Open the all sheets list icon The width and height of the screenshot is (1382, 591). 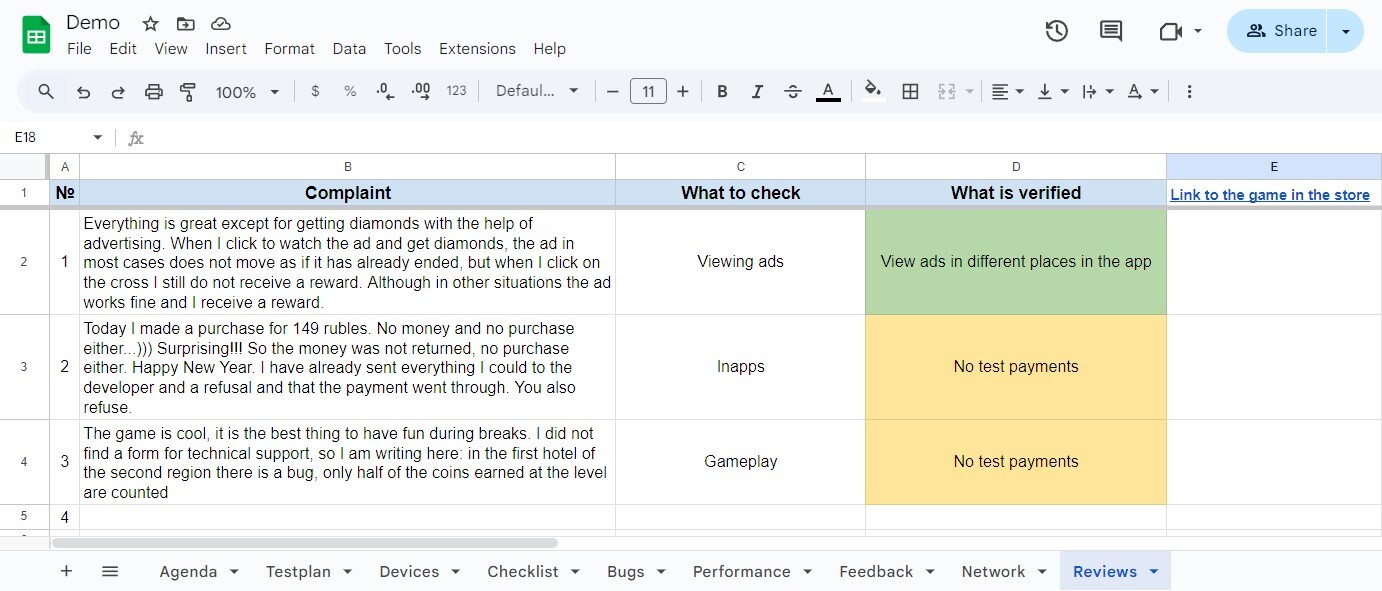tap(110, 571)
